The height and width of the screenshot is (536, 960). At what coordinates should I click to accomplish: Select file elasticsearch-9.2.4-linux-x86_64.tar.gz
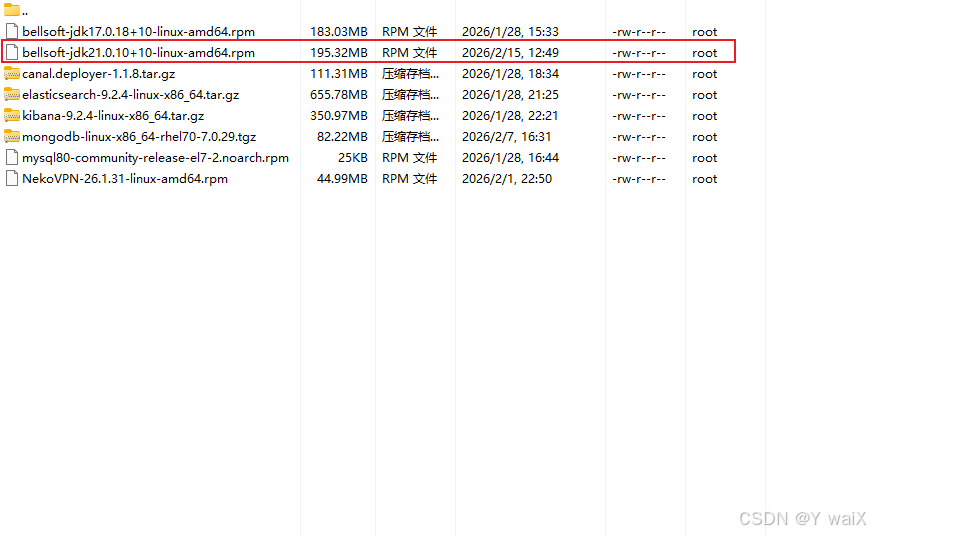[130, 95]
